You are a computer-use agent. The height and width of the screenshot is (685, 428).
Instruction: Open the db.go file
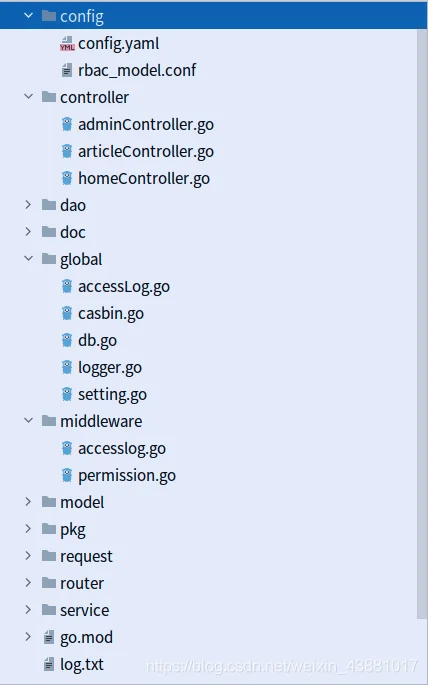click(97, 341)
